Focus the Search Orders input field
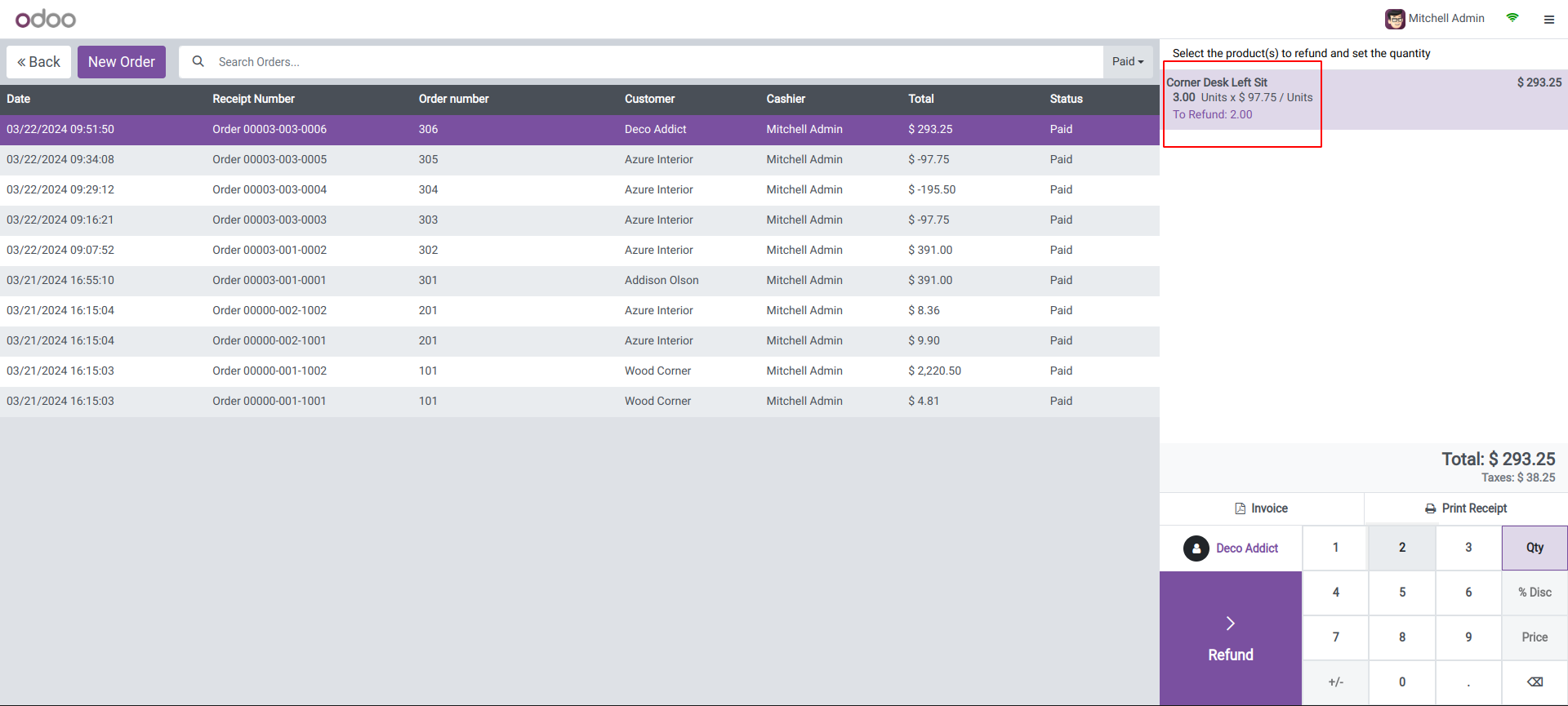Viewport: 1568px width, 706px height. [x=657, y=62]
